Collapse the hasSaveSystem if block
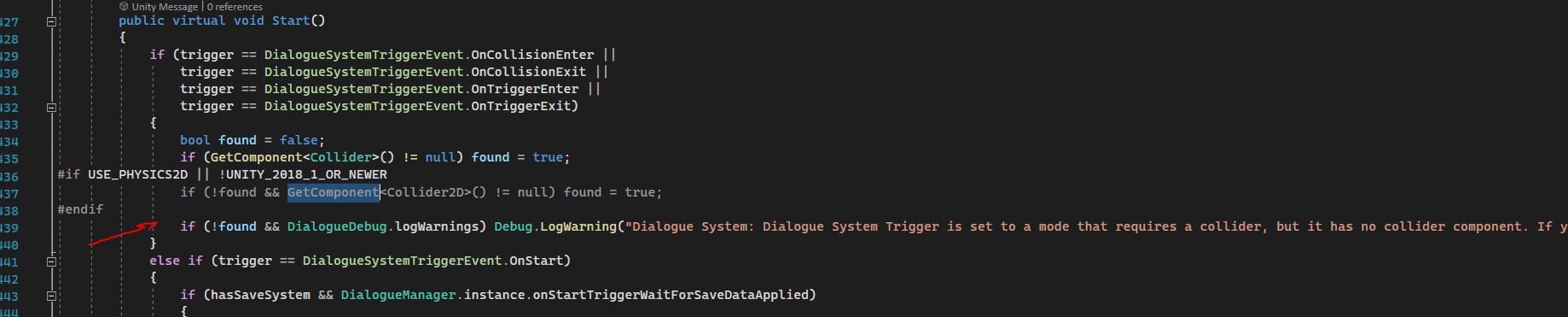 point(51,296)
